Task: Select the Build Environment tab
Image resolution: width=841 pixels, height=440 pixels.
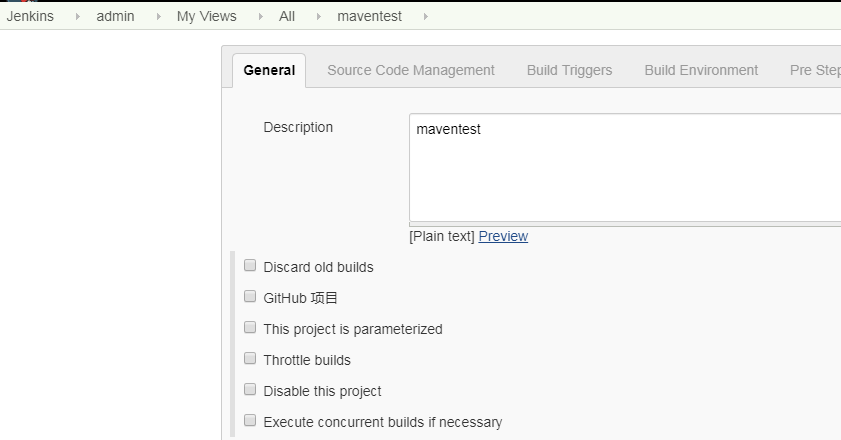Action: click(701, 70)
